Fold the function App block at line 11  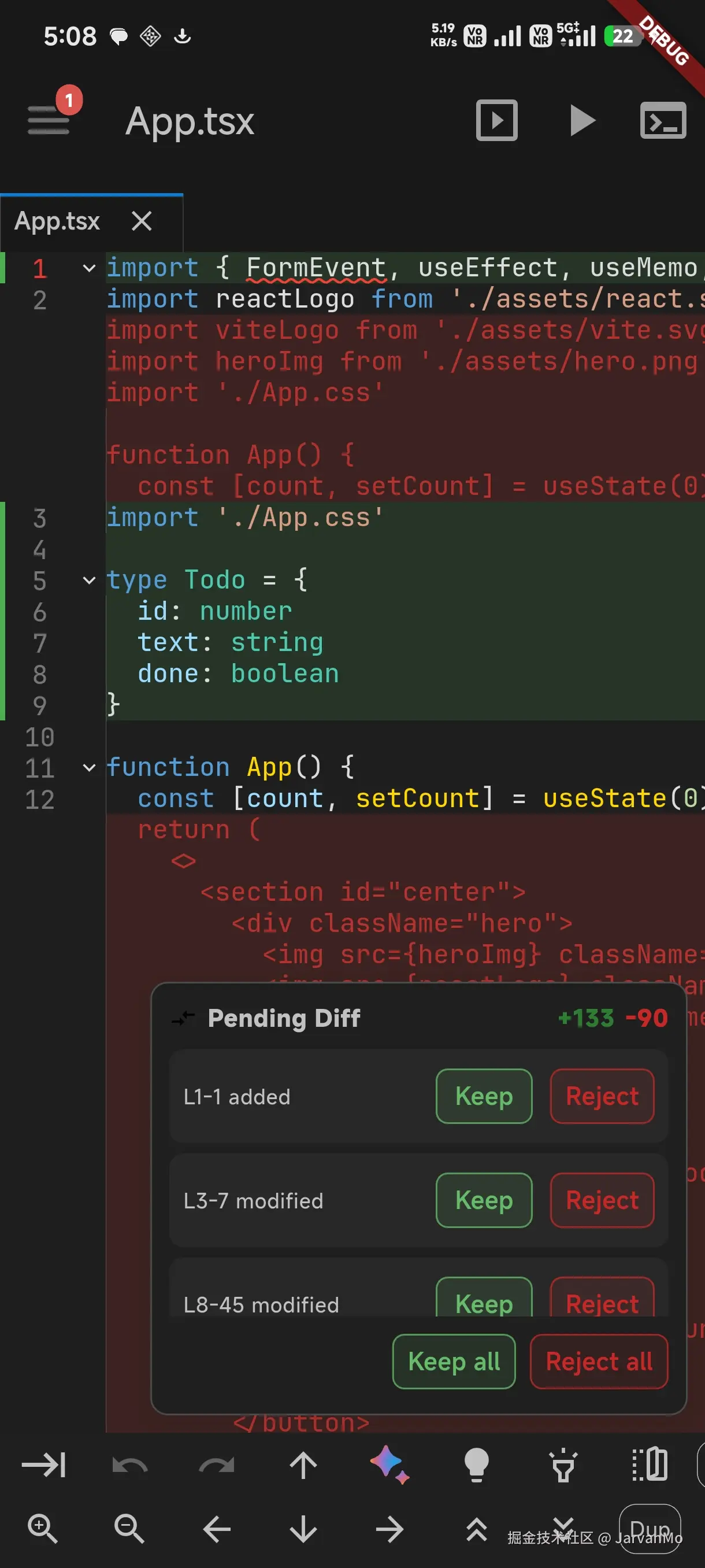point(89,768)
